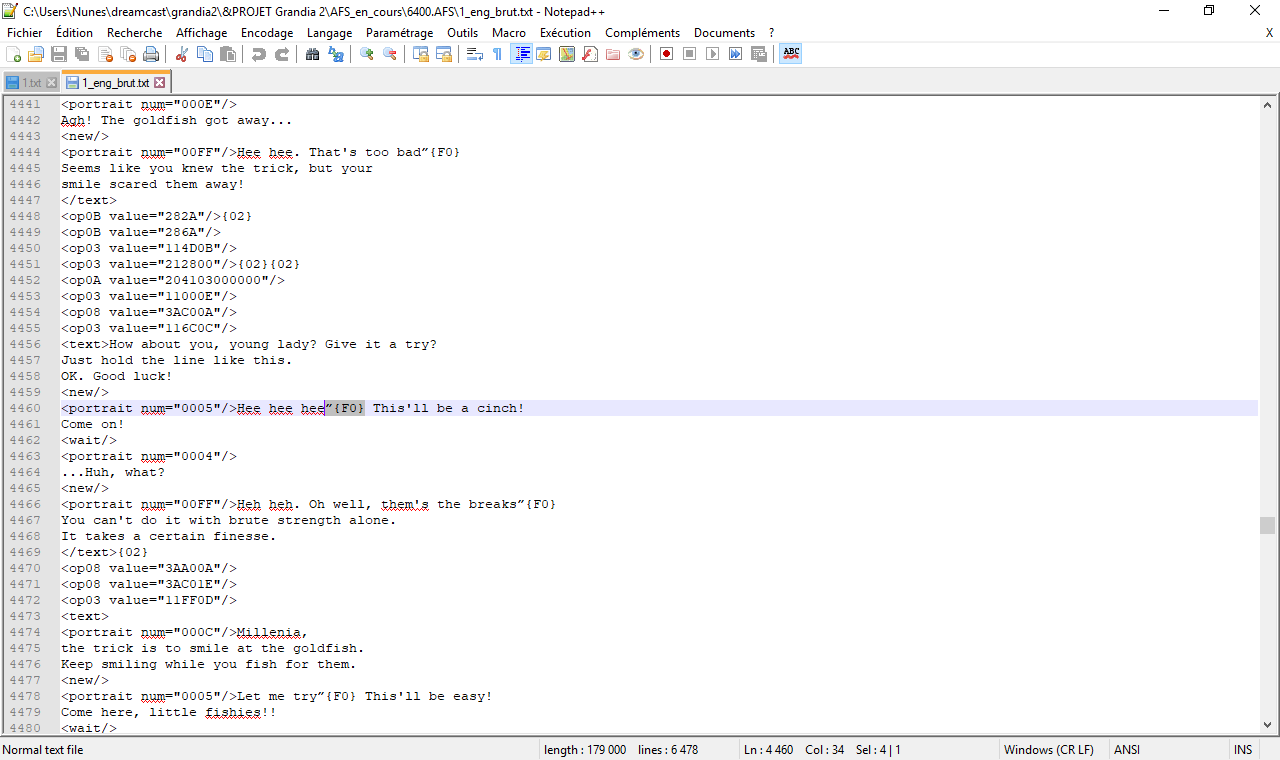Open the Exécution menu

566,33
